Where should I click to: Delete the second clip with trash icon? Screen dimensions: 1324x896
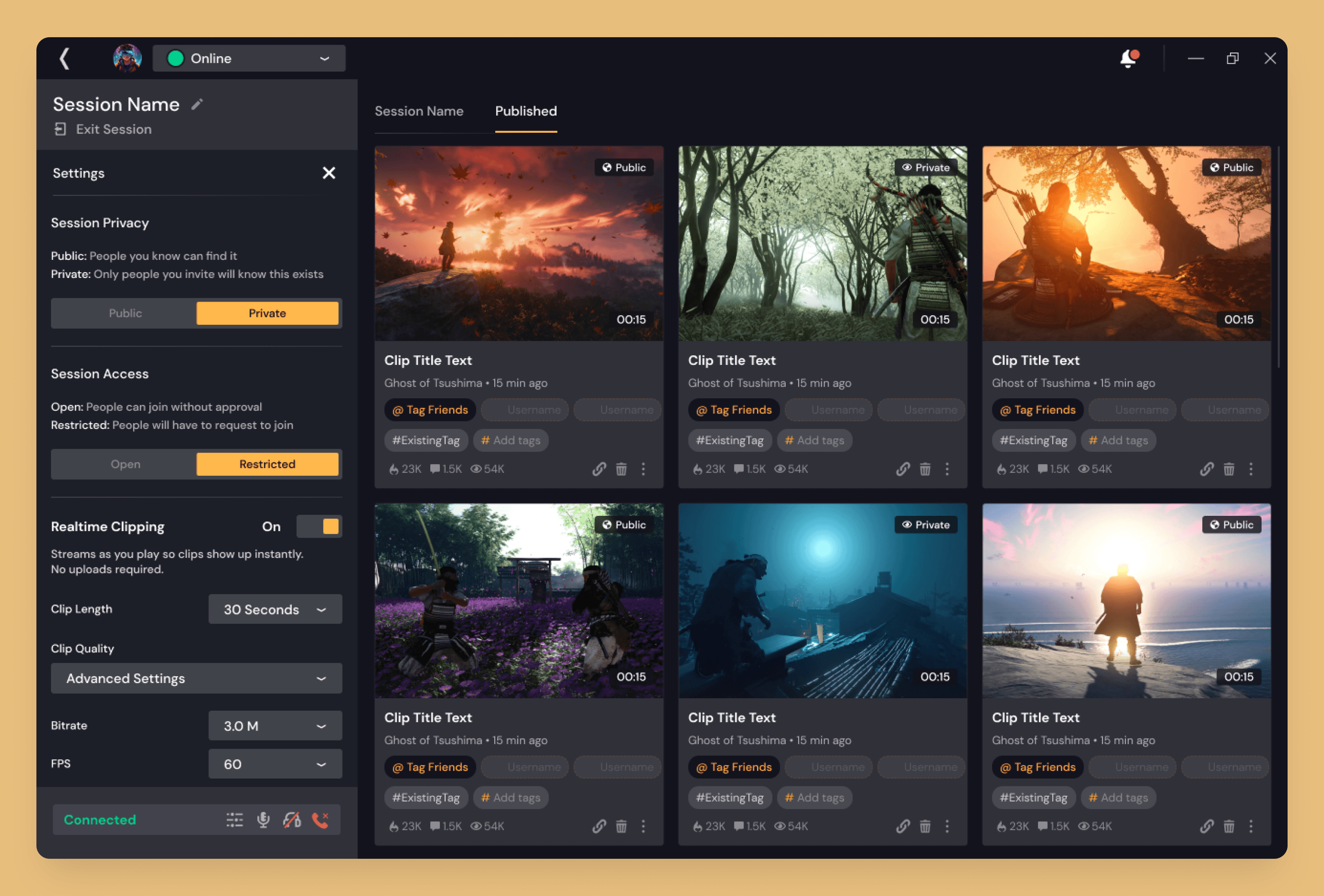pos(925,469)
